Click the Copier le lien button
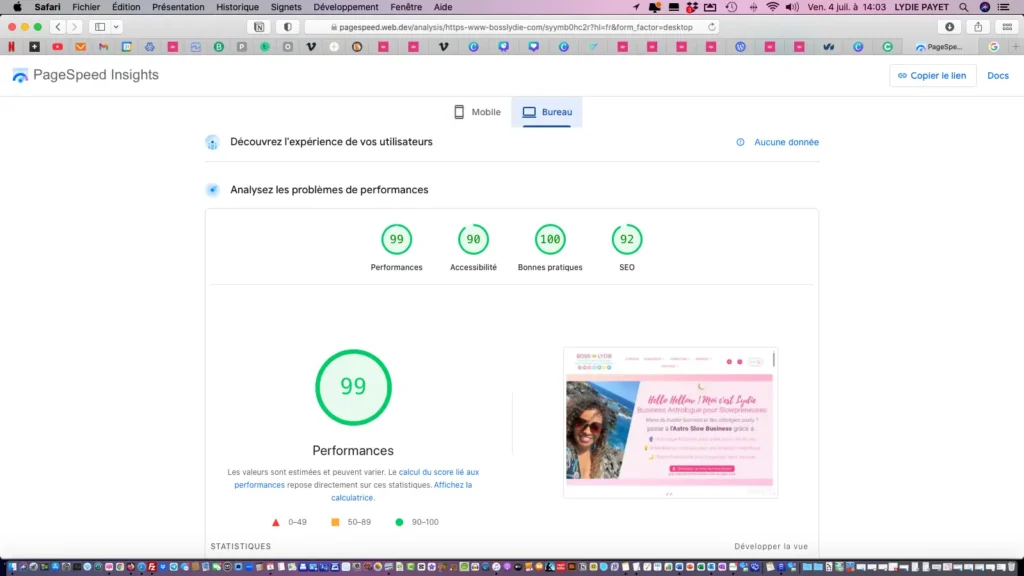The width and height of the screenshot is (1024, 576). click(932, 76)
